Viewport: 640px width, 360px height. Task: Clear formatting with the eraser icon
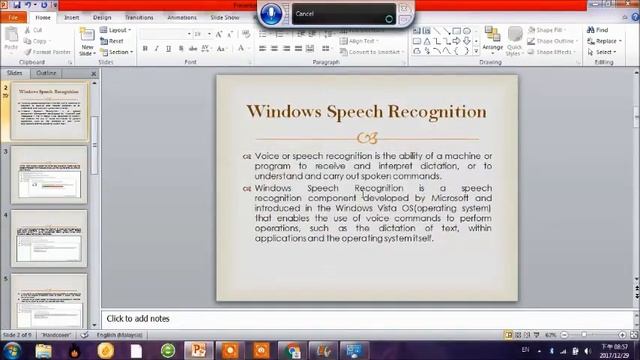246,34
